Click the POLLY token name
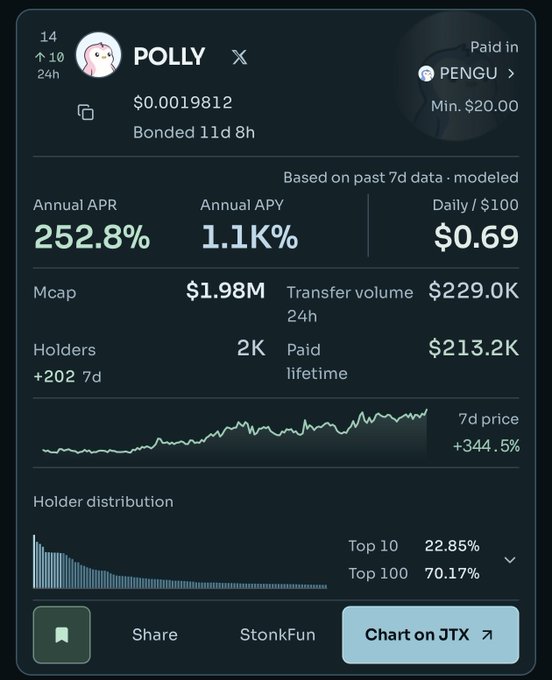 click(x=169, y=56)
